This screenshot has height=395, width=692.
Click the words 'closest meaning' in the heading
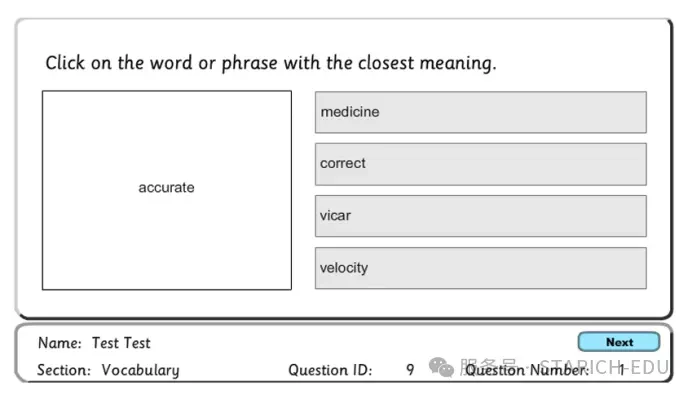point(427,63)
